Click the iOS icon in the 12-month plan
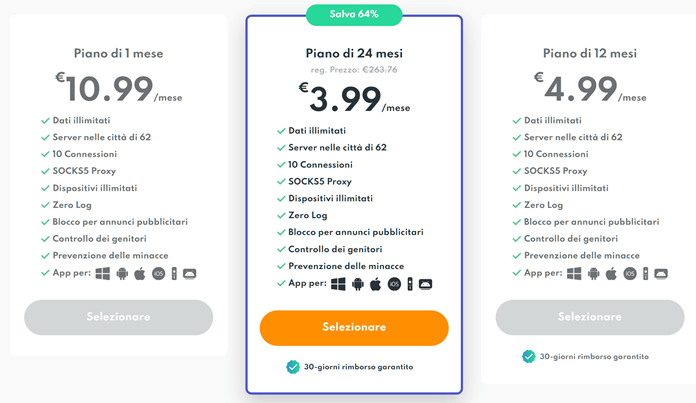696x403 pixels. point(630,273)
